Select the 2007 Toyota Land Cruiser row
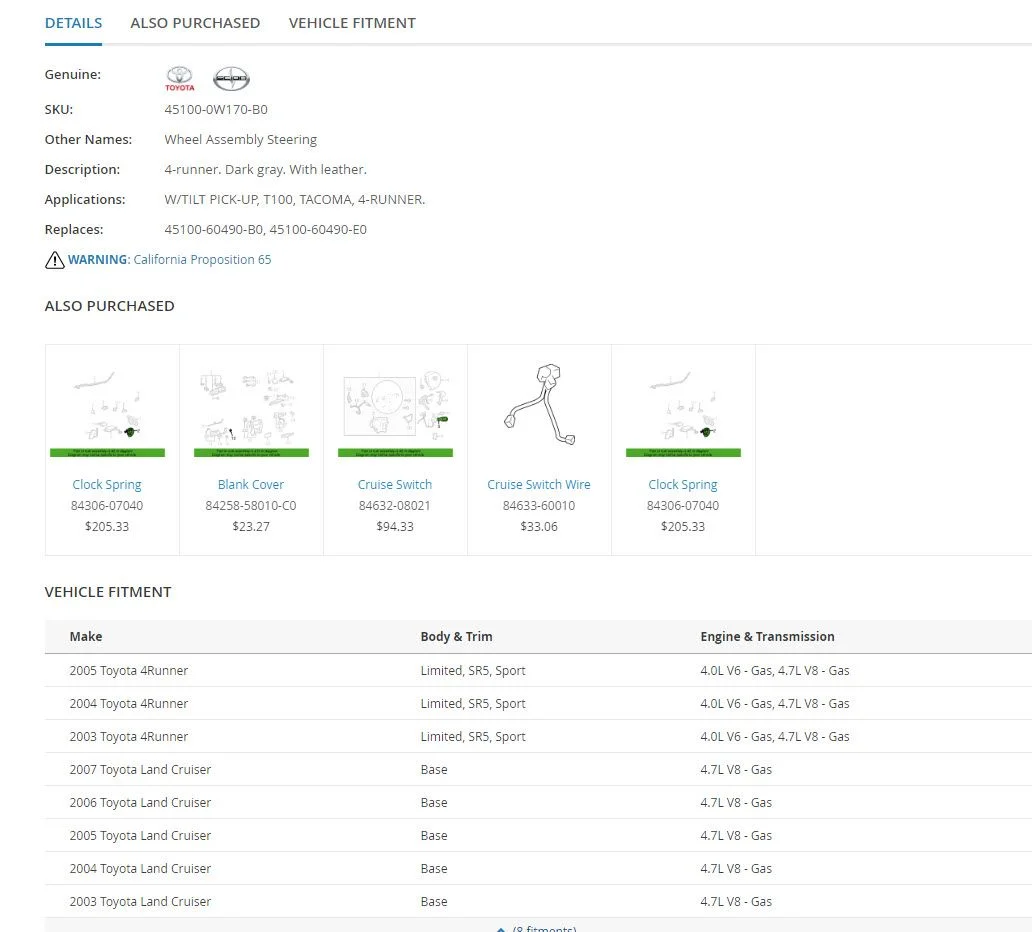This screenshot has height=932, width=1032. pyautogui.click(x=538, y=769)
